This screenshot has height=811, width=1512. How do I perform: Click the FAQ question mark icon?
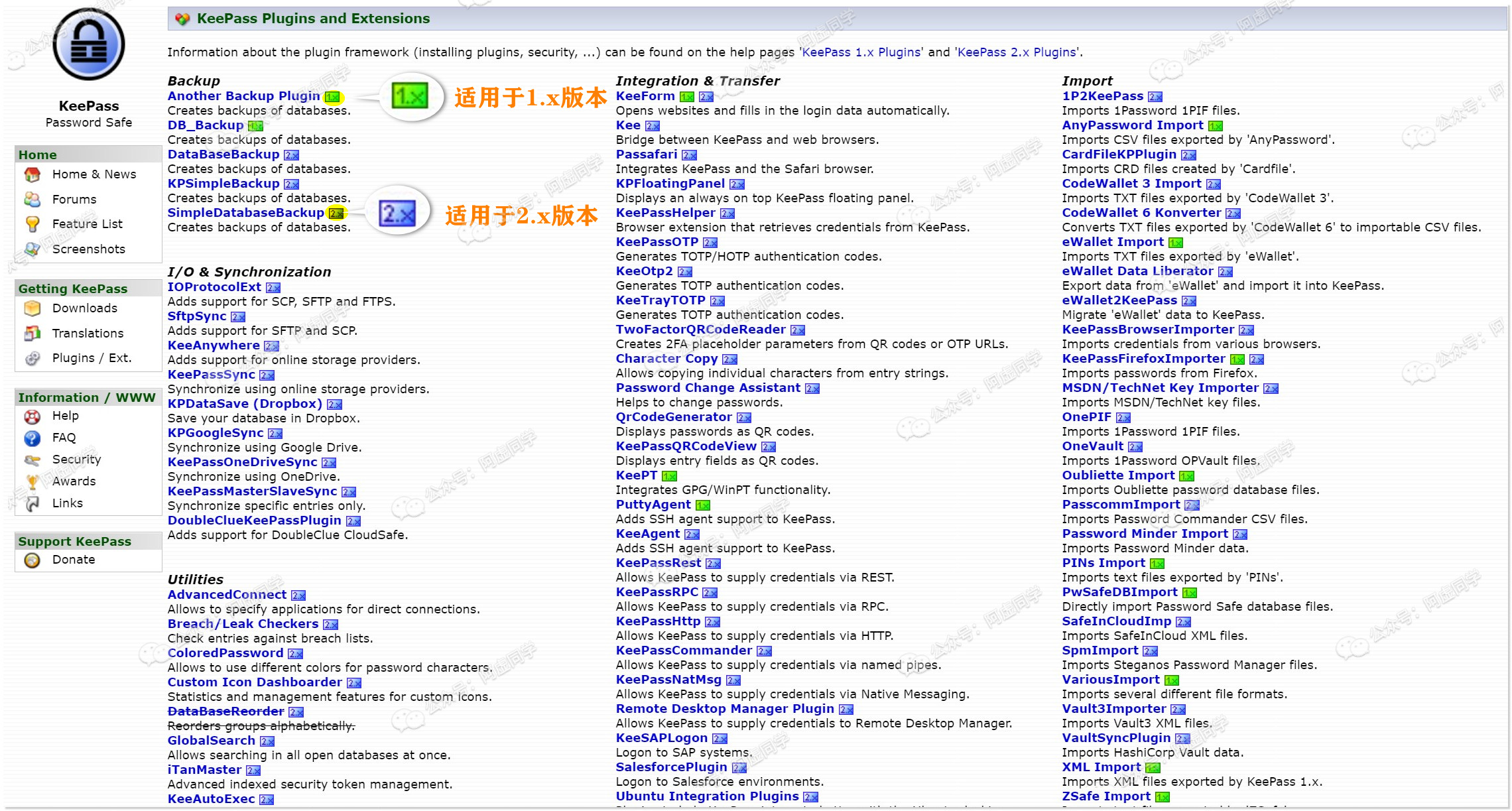32,438
